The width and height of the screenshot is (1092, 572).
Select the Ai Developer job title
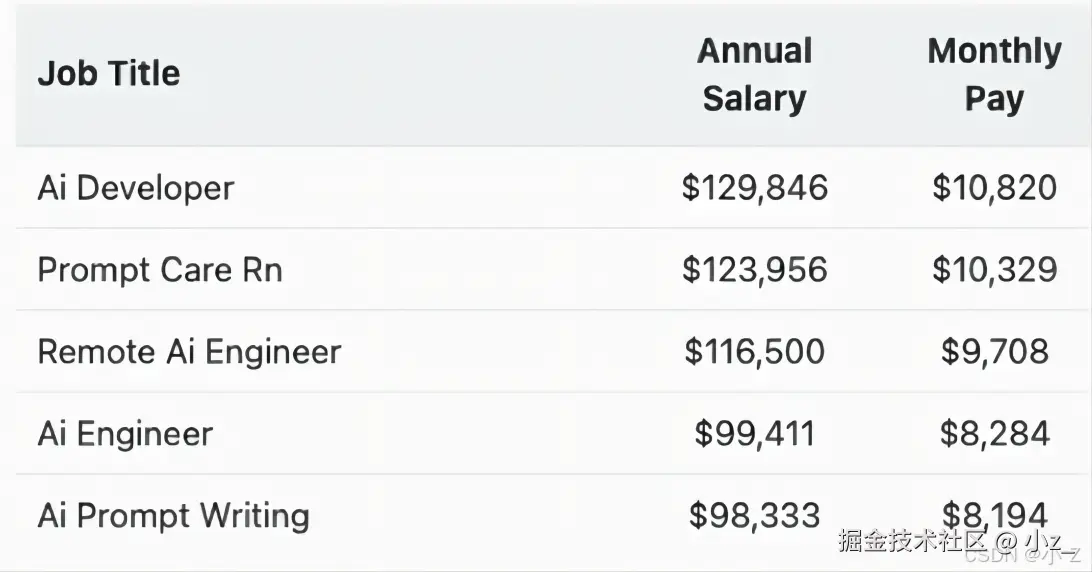tap(136, 188)
